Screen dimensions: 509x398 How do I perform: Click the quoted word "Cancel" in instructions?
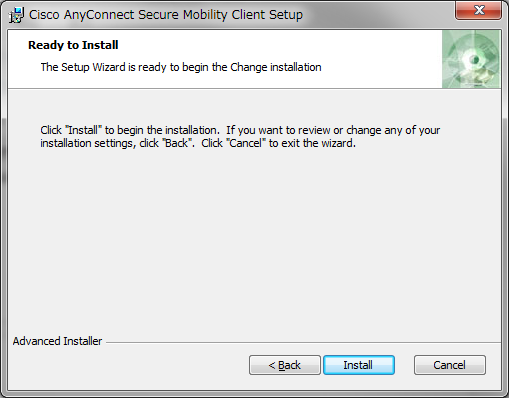coord(246,143)
